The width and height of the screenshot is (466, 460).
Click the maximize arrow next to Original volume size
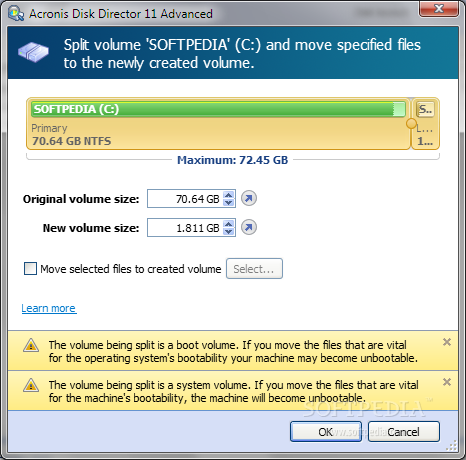[249, 199]
